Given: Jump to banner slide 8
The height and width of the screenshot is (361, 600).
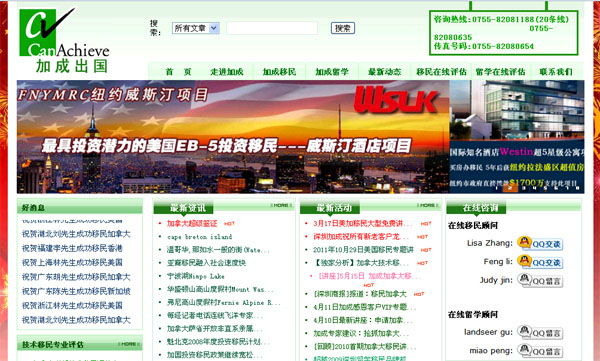Looking at the screenshot, I should click(x=577, y=188).
